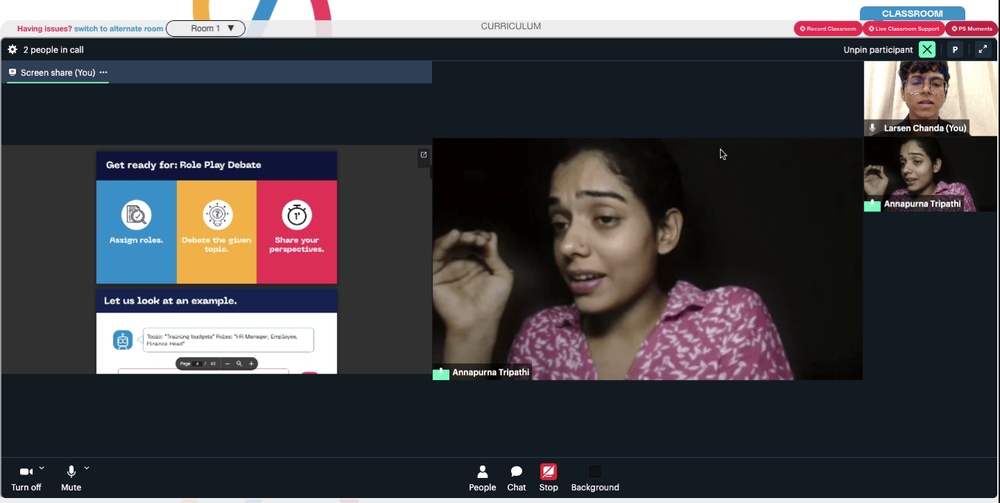Enter fullscreen with expand arrows icon
The height and width of the screenshot is (503, 1000).
pos(983,50)
